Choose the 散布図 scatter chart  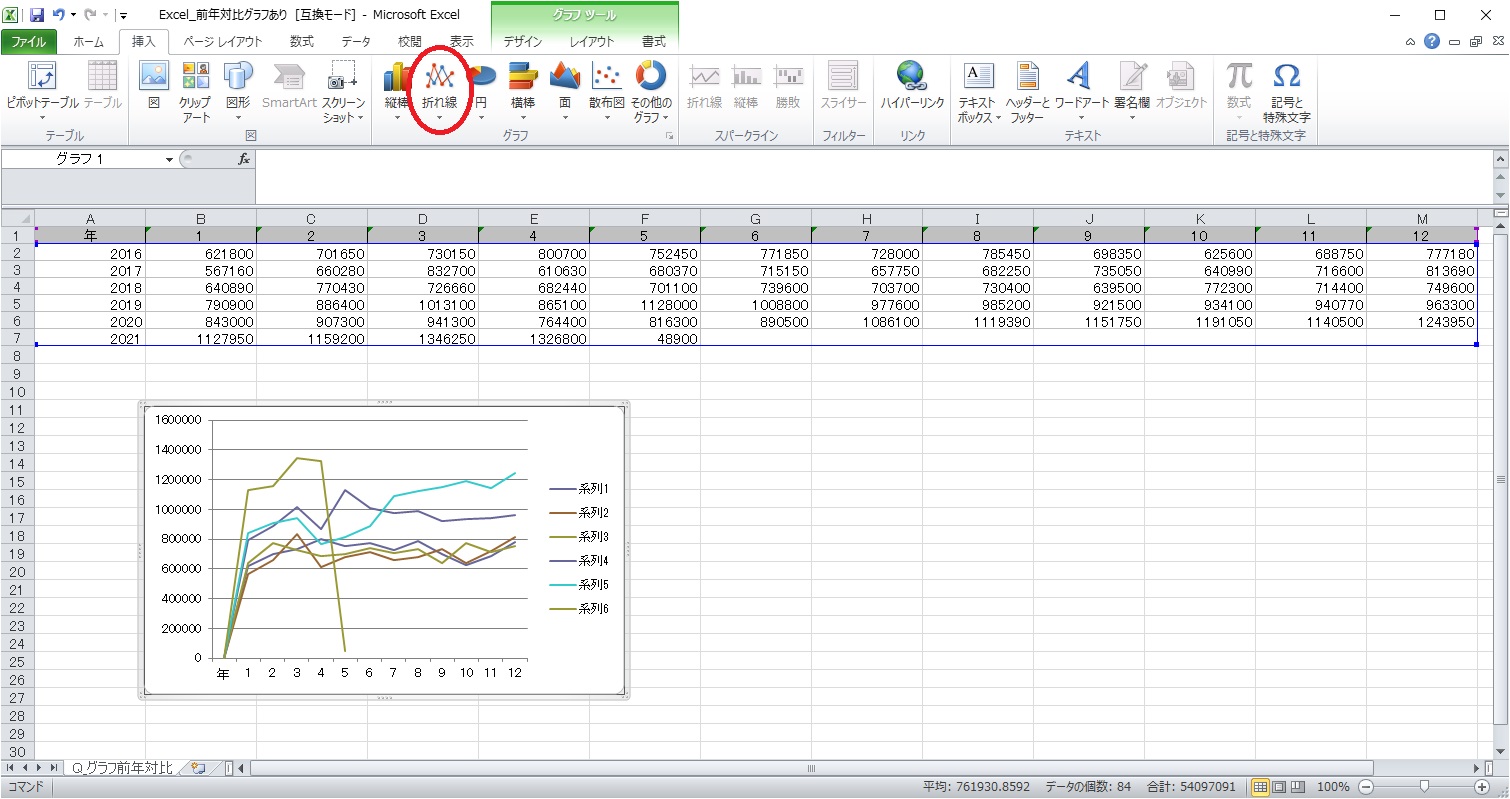[x=606, y=90]
